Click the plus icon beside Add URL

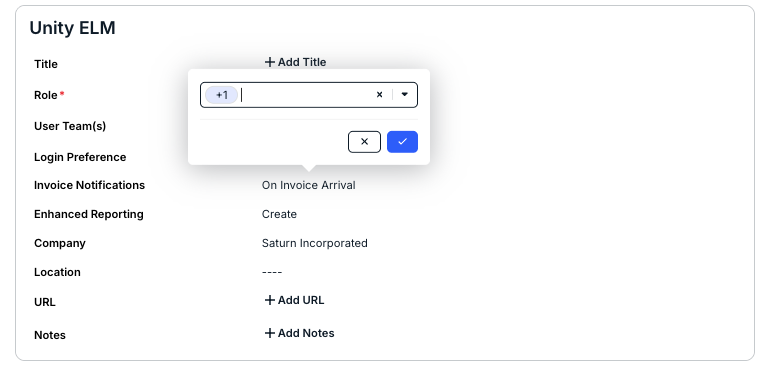pos(269,300)
